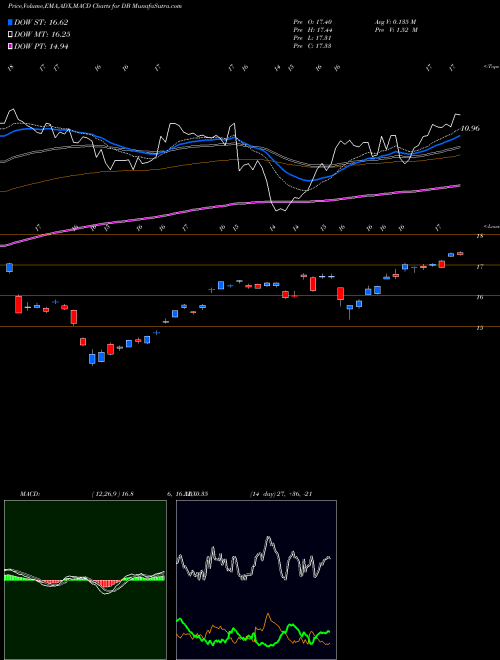Select the 'DOW ST: 16.62' legend label
Image resolution: width=500 pixels, height=660 pixels.
[41, 22]
